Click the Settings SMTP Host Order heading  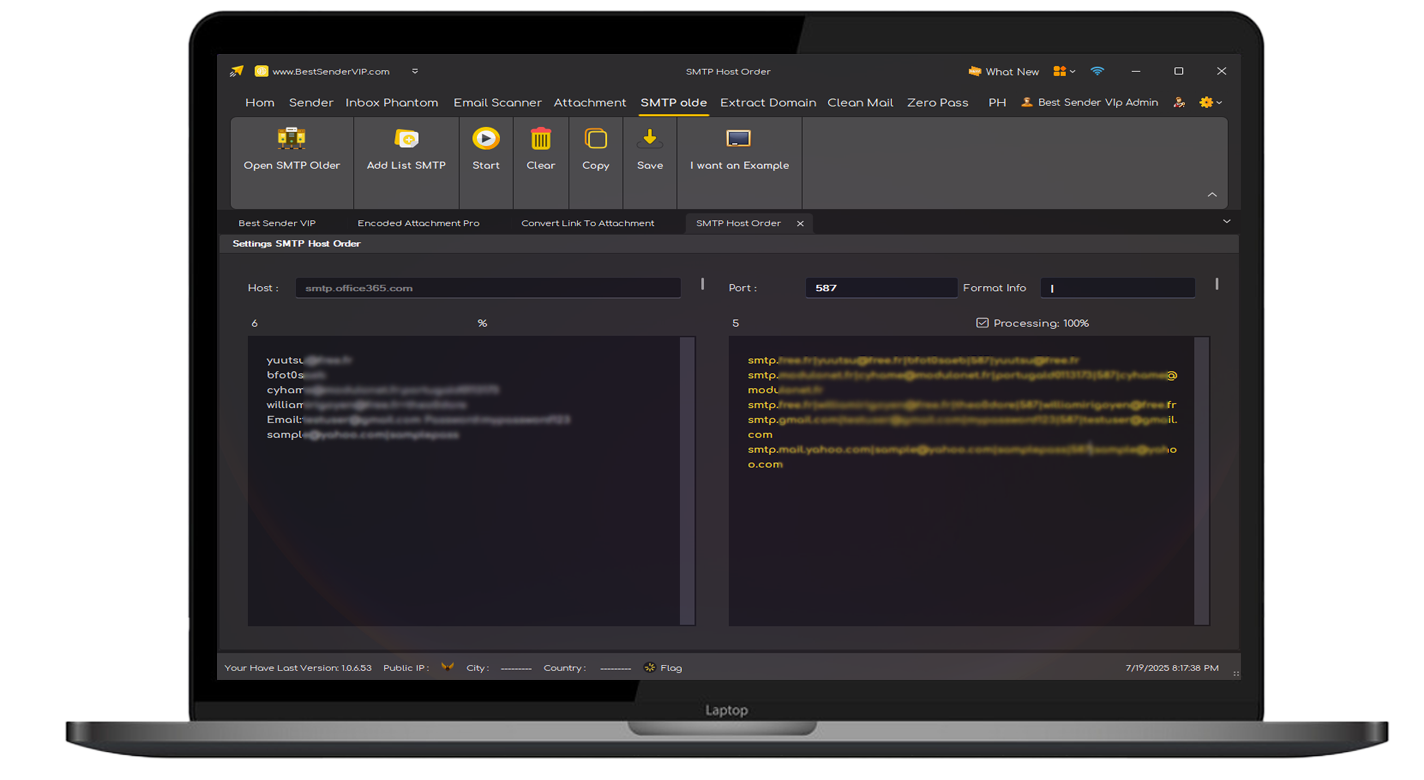[296, 243]
